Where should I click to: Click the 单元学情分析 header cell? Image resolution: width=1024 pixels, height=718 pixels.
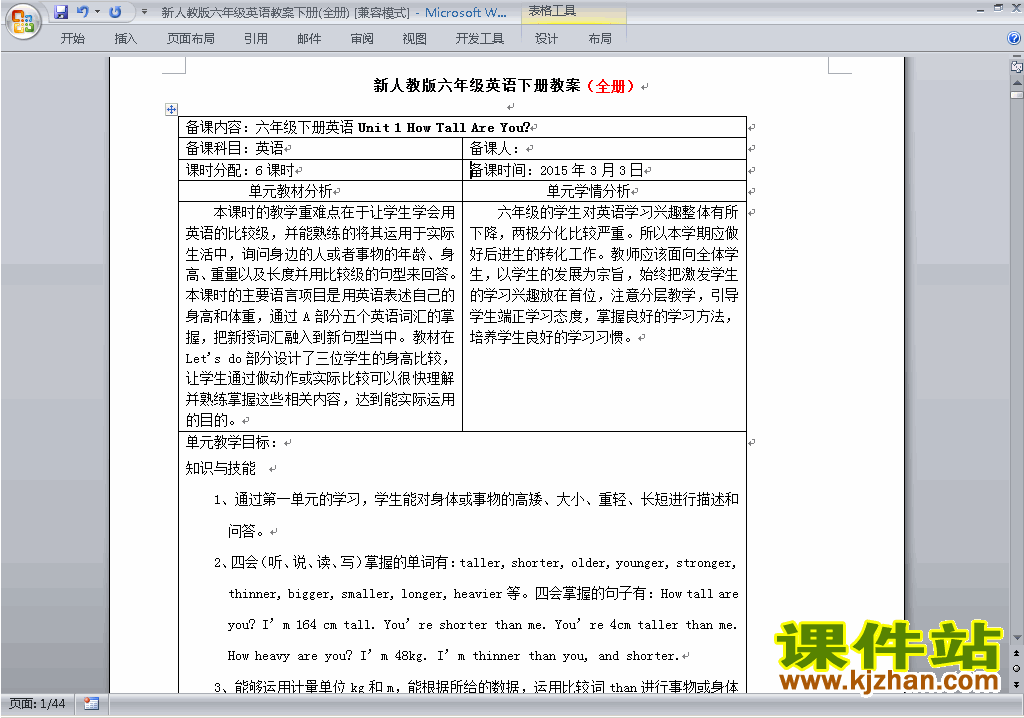pyautogui.click(x=604, y=191)
